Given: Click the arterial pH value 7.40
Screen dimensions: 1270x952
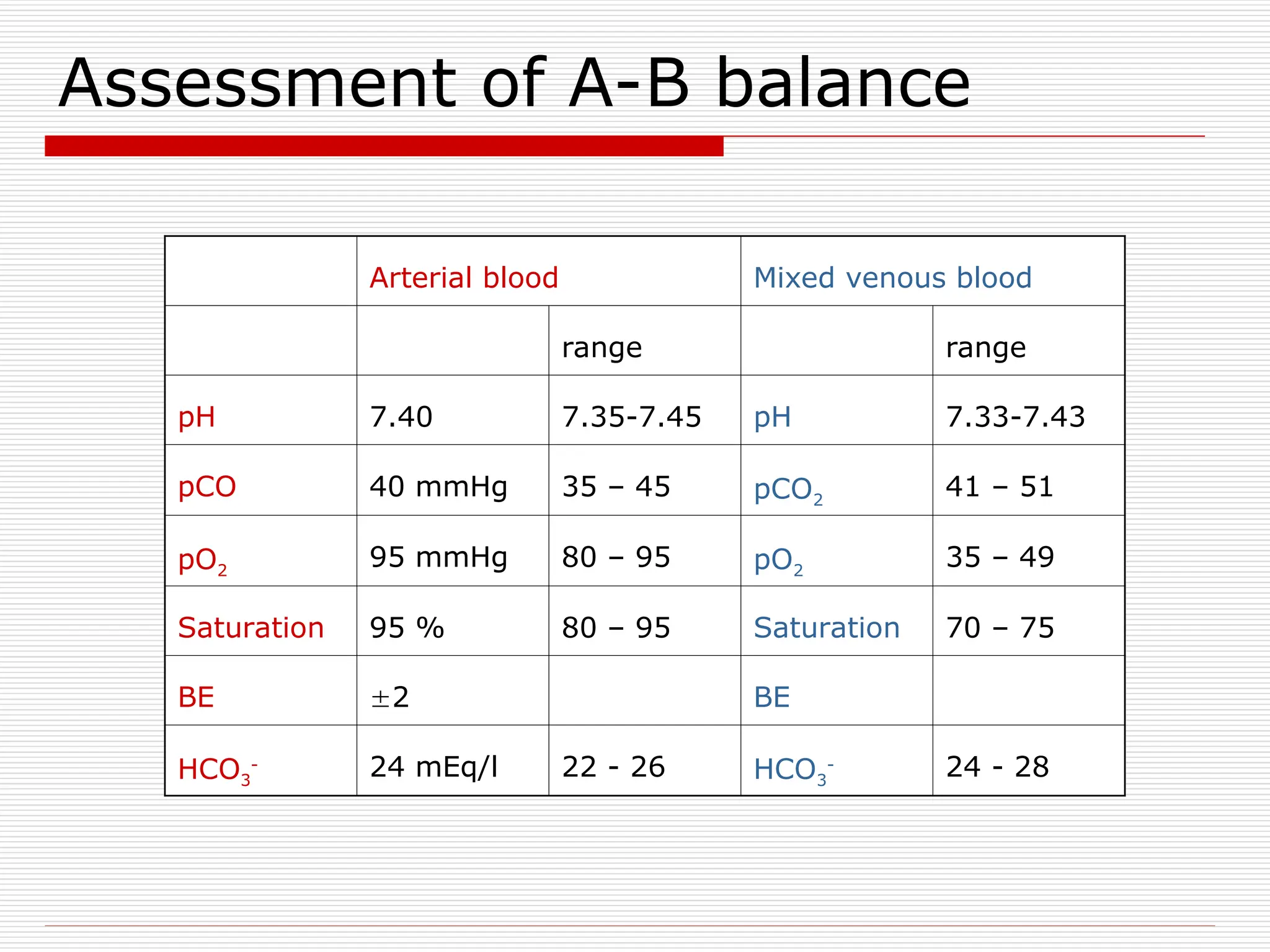Looking at the screenshot, I should [x=401, y=416].
